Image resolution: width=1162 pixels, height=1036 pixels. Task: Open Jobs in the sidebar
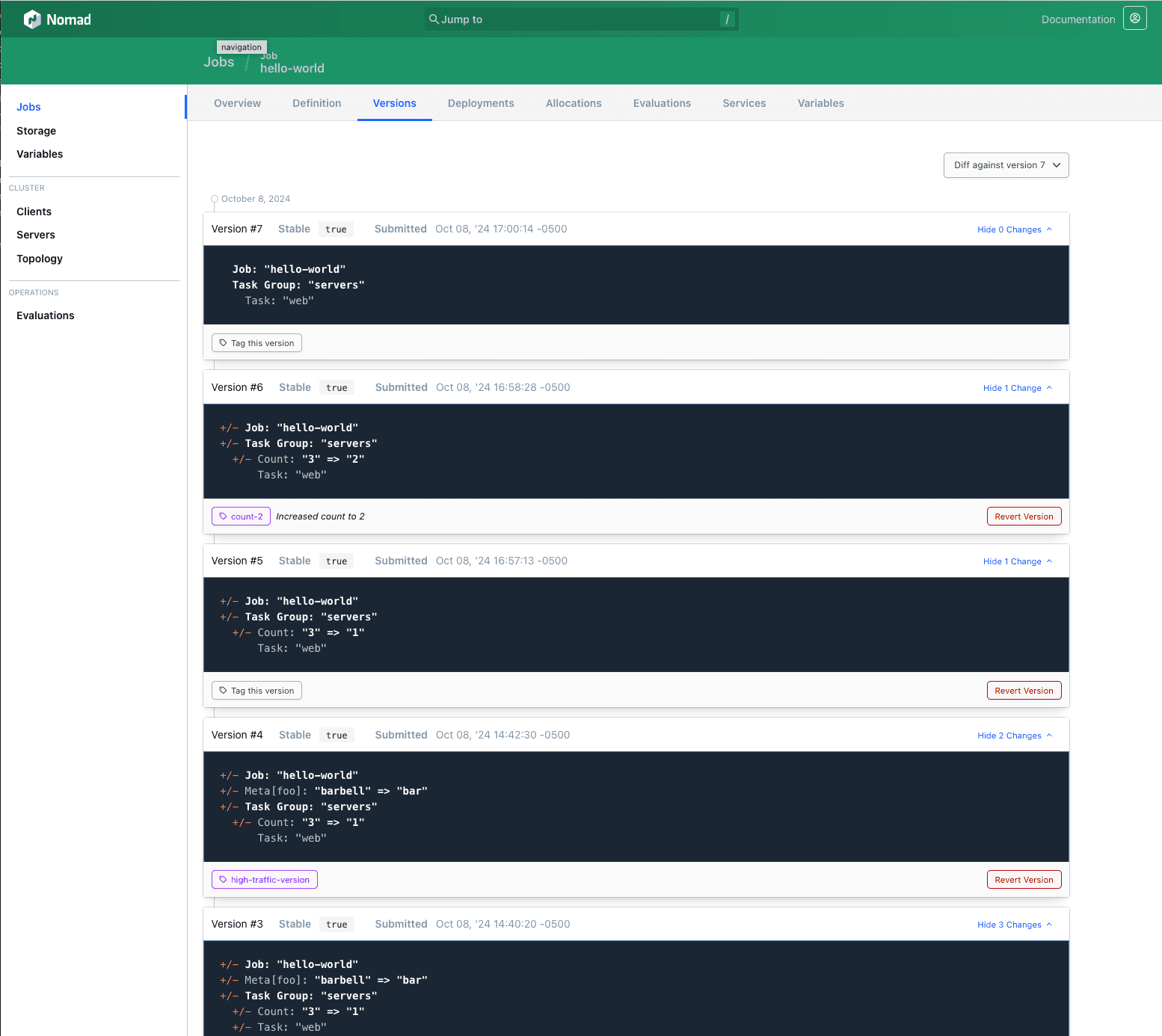(x=28, y=107)
